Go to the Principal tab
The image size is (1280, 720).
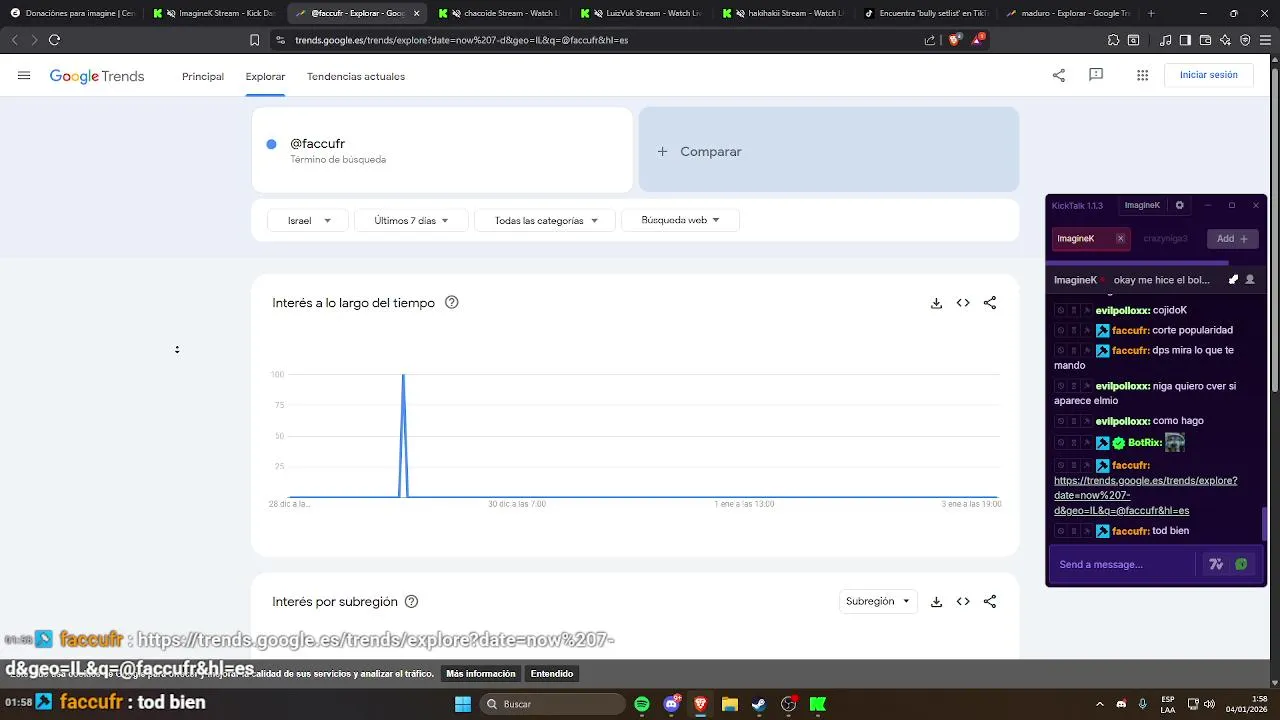pyautogui.click(x=203, y=77)
